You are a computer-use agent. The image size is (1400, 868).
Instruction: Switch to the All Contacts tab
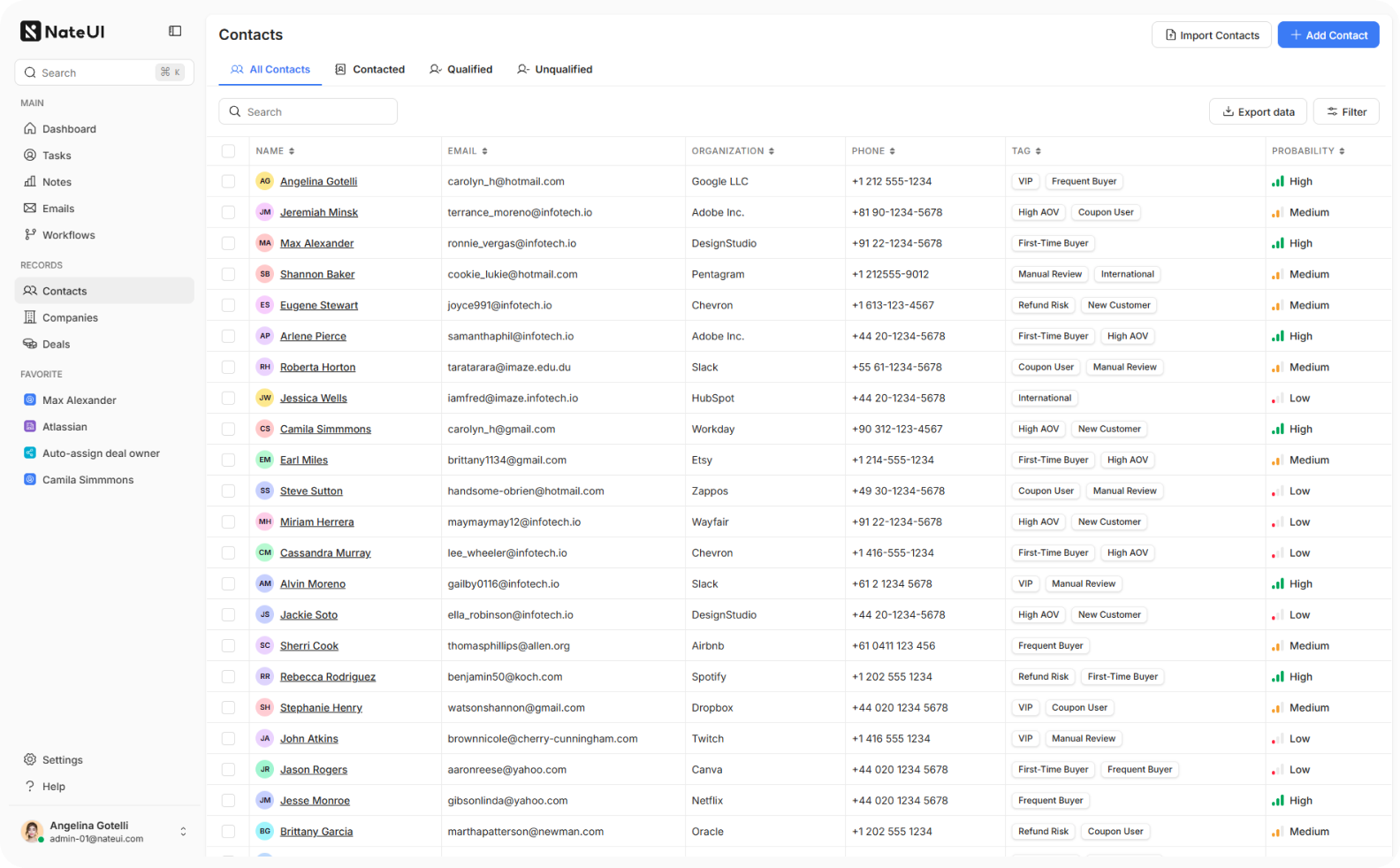[x=270, y=70]
